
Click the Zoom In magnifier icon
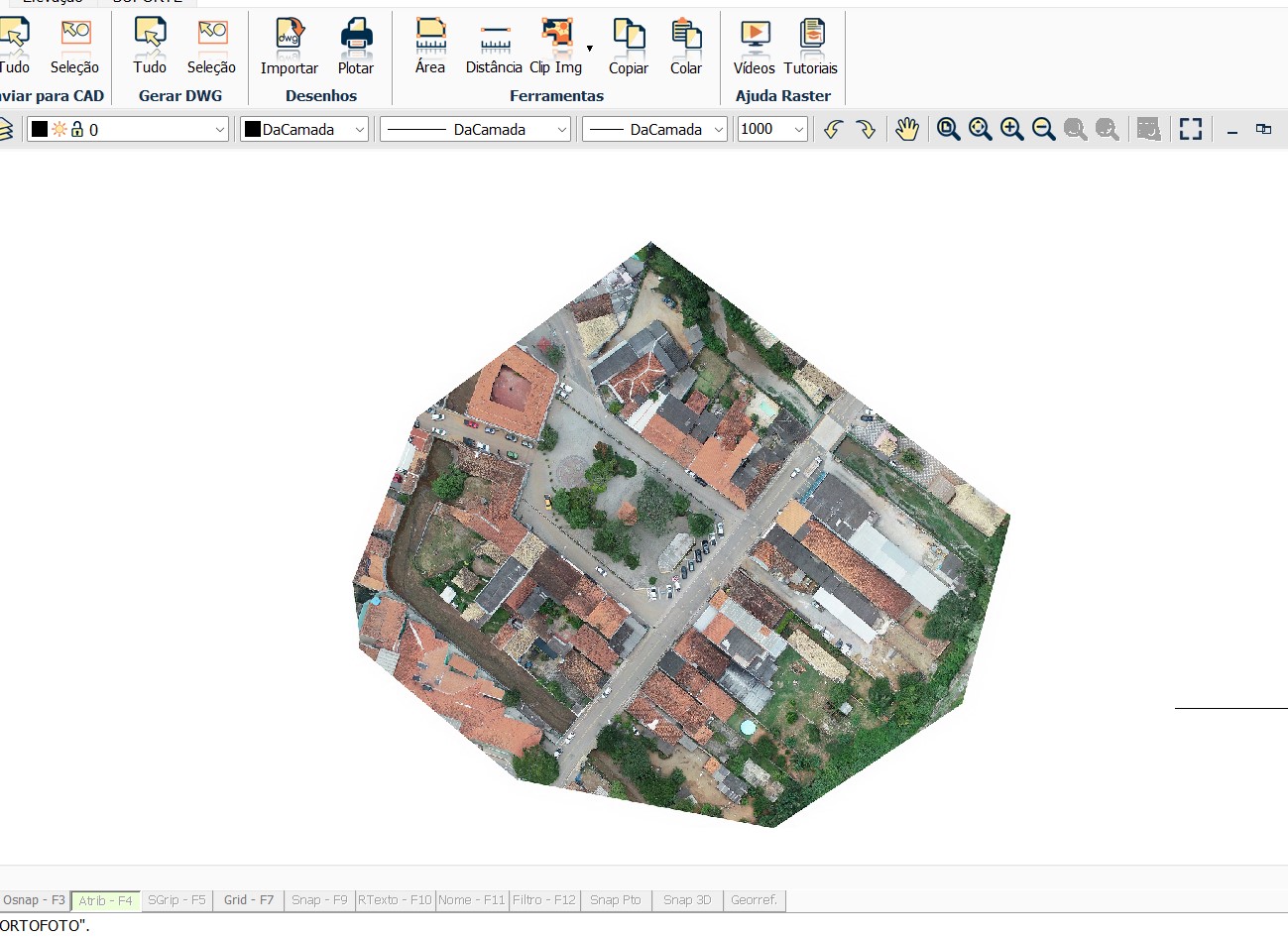pos(1010,129)
